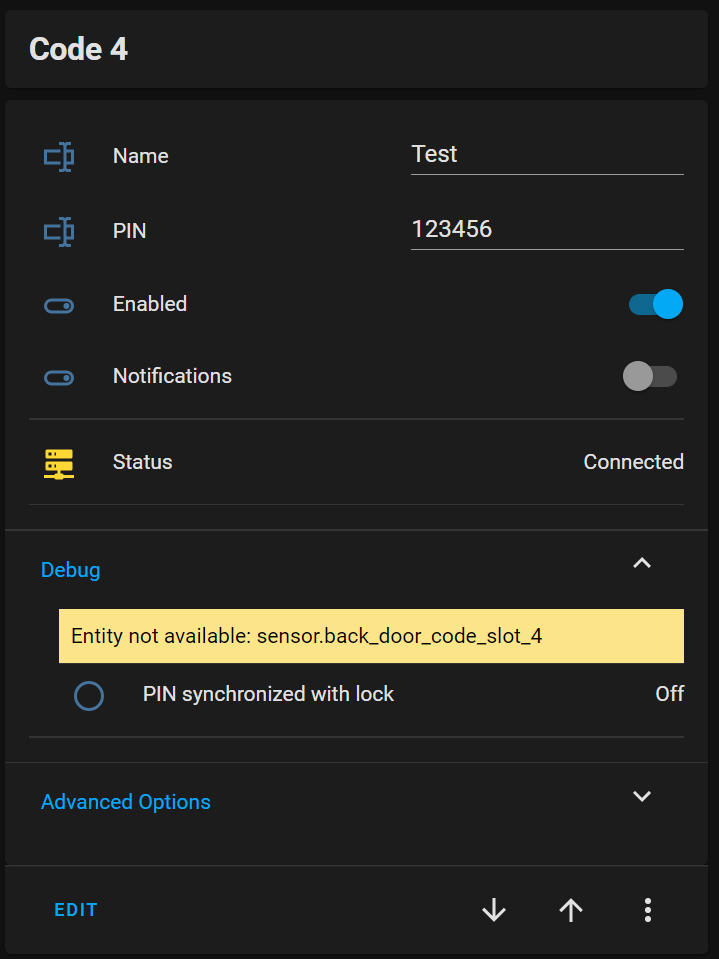Move Code 4 up using the up arrow

pos(571,910)
